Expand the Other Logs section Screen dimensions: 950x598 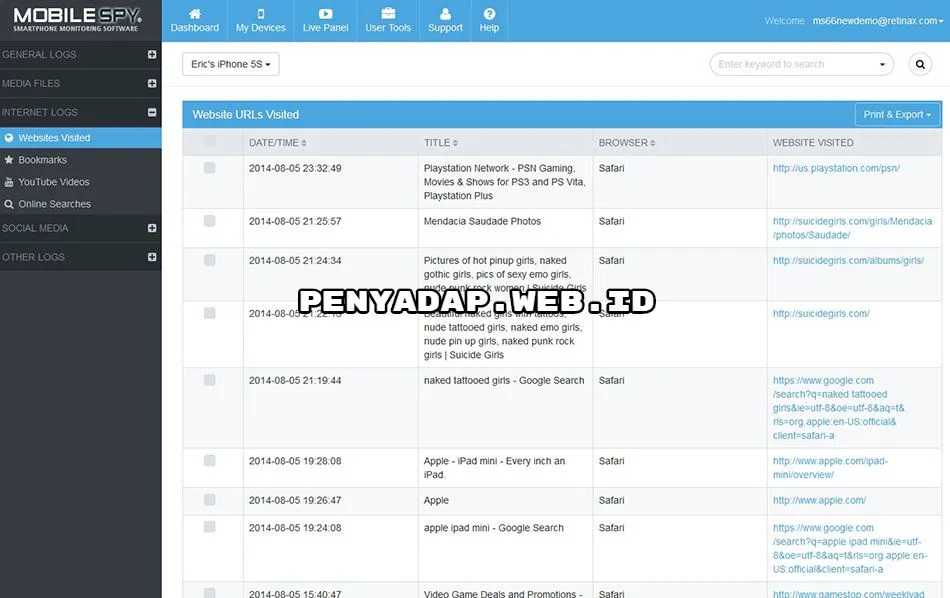(152, 257)
